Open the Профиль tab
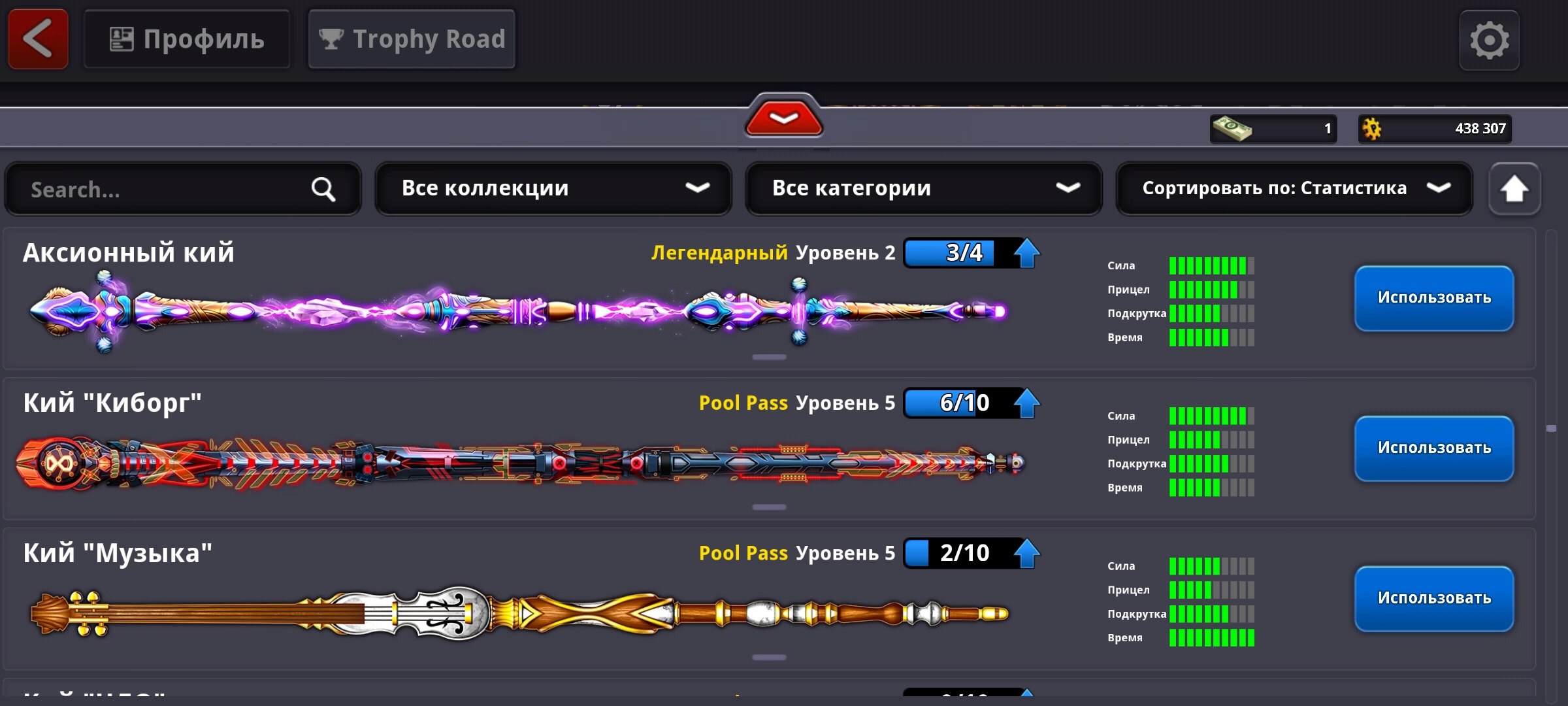 (x=187, y=39)
